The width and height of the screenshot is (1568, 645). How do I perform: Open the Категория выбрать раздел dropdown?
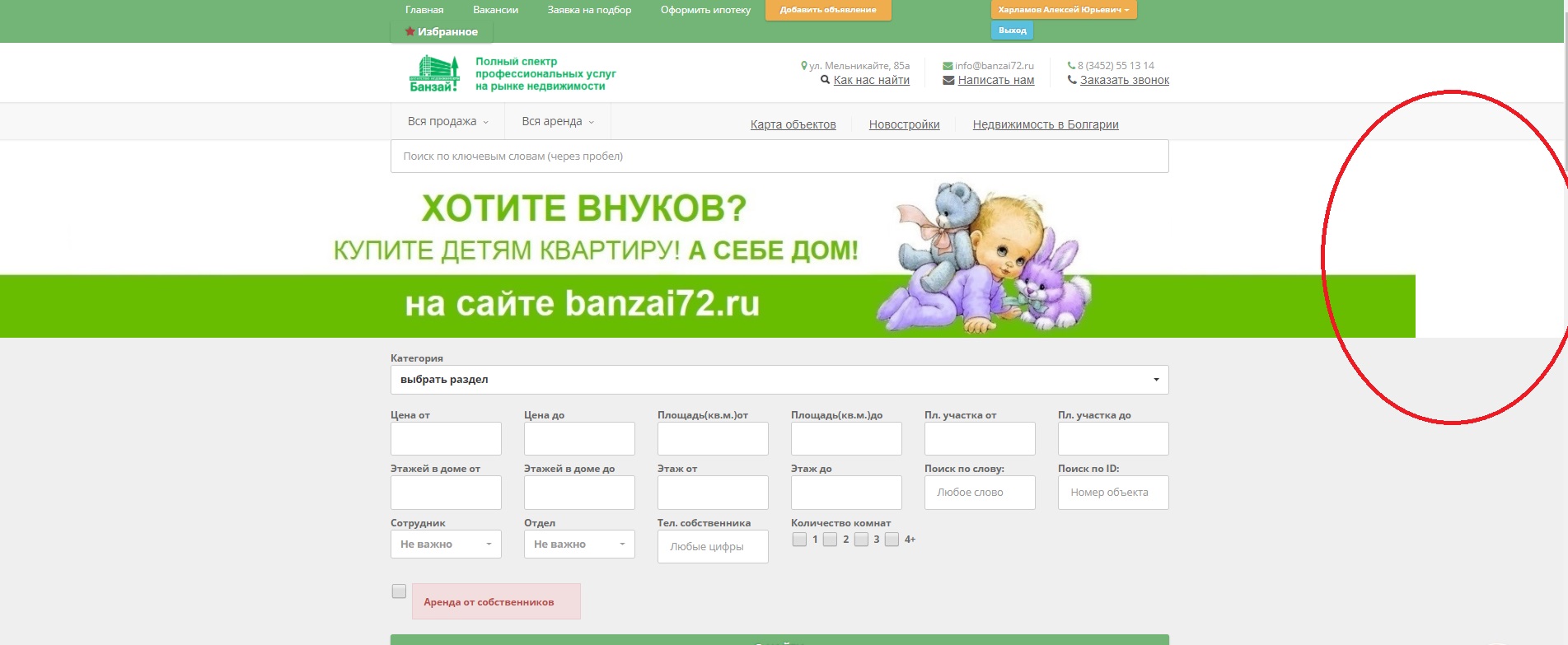point(779,380)
